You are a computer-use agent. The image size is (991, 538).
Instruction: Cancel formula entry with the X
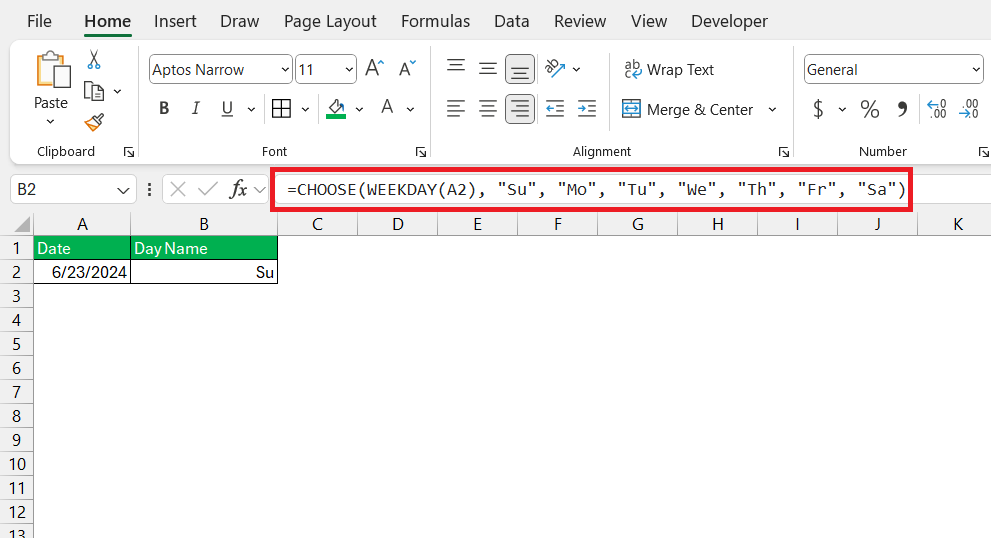pos(178,189)
